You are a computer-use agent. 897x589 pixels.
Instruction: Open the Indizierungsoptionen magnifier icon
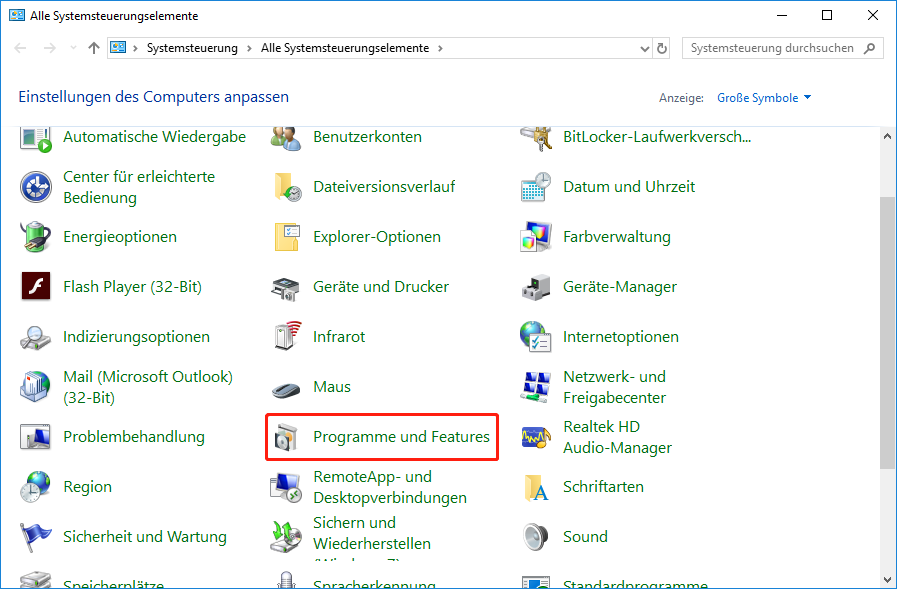35,337
